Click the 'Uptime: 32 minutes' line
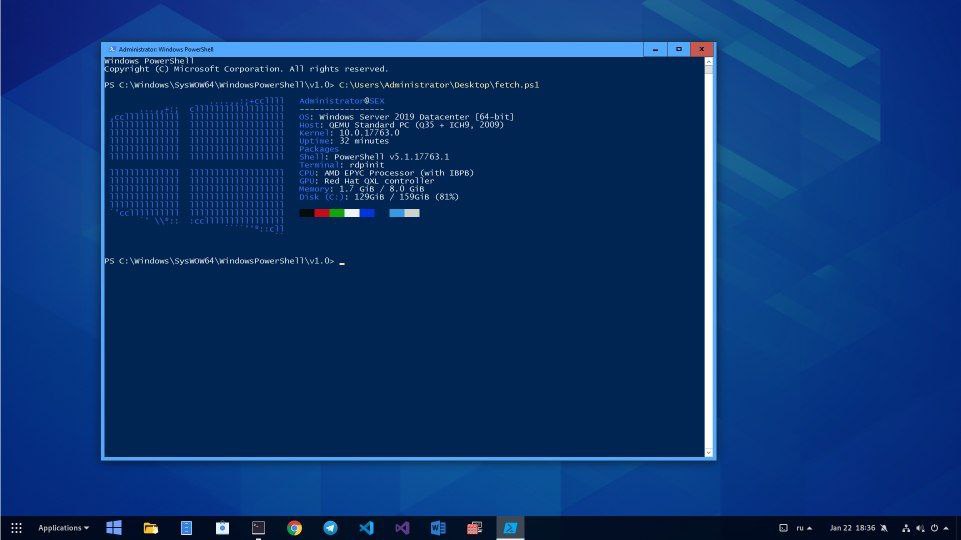This screenshot has width=961, height=540. pos(344,141)
